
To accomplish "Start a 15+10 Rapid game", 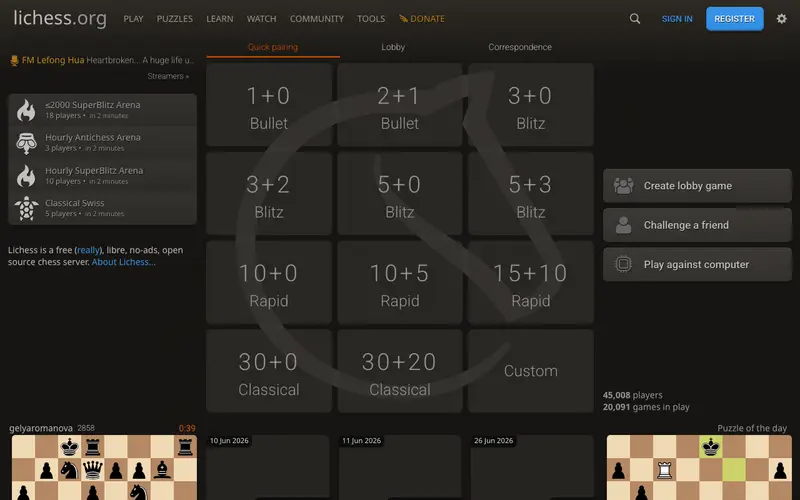I will [x=531, y=282].
